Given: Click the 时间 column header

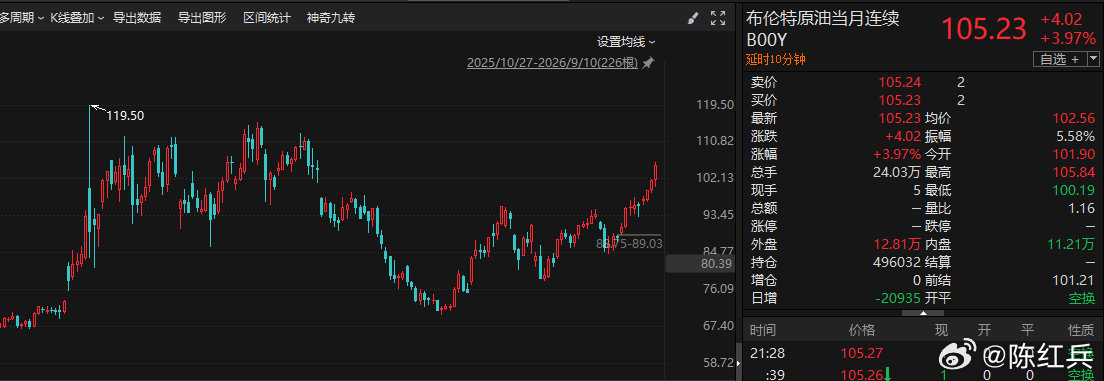Looking at the screenshot, I should (x=763, y=329).
